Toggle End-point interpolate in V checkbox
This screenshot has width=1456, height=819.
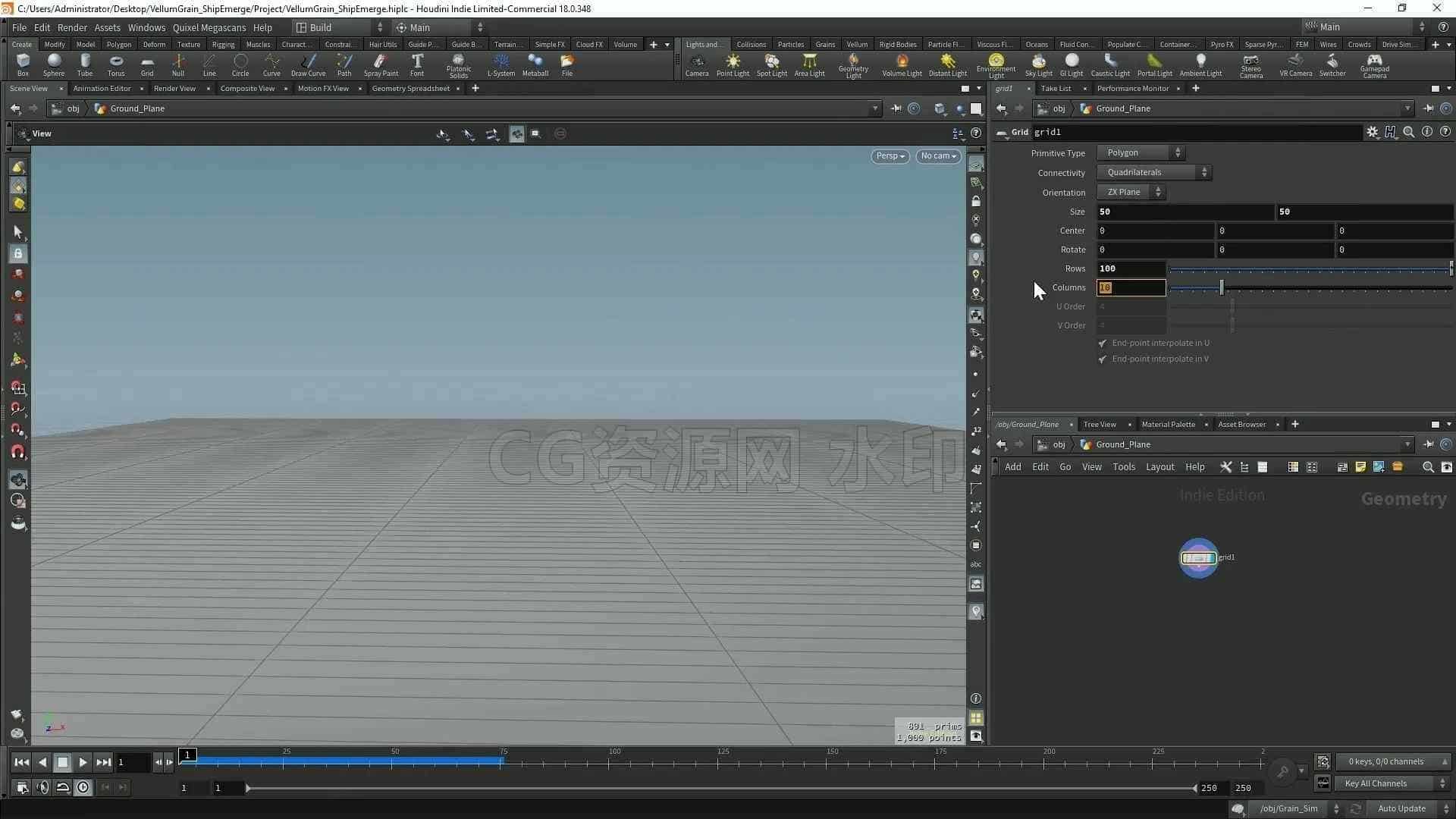point(1103,359)
